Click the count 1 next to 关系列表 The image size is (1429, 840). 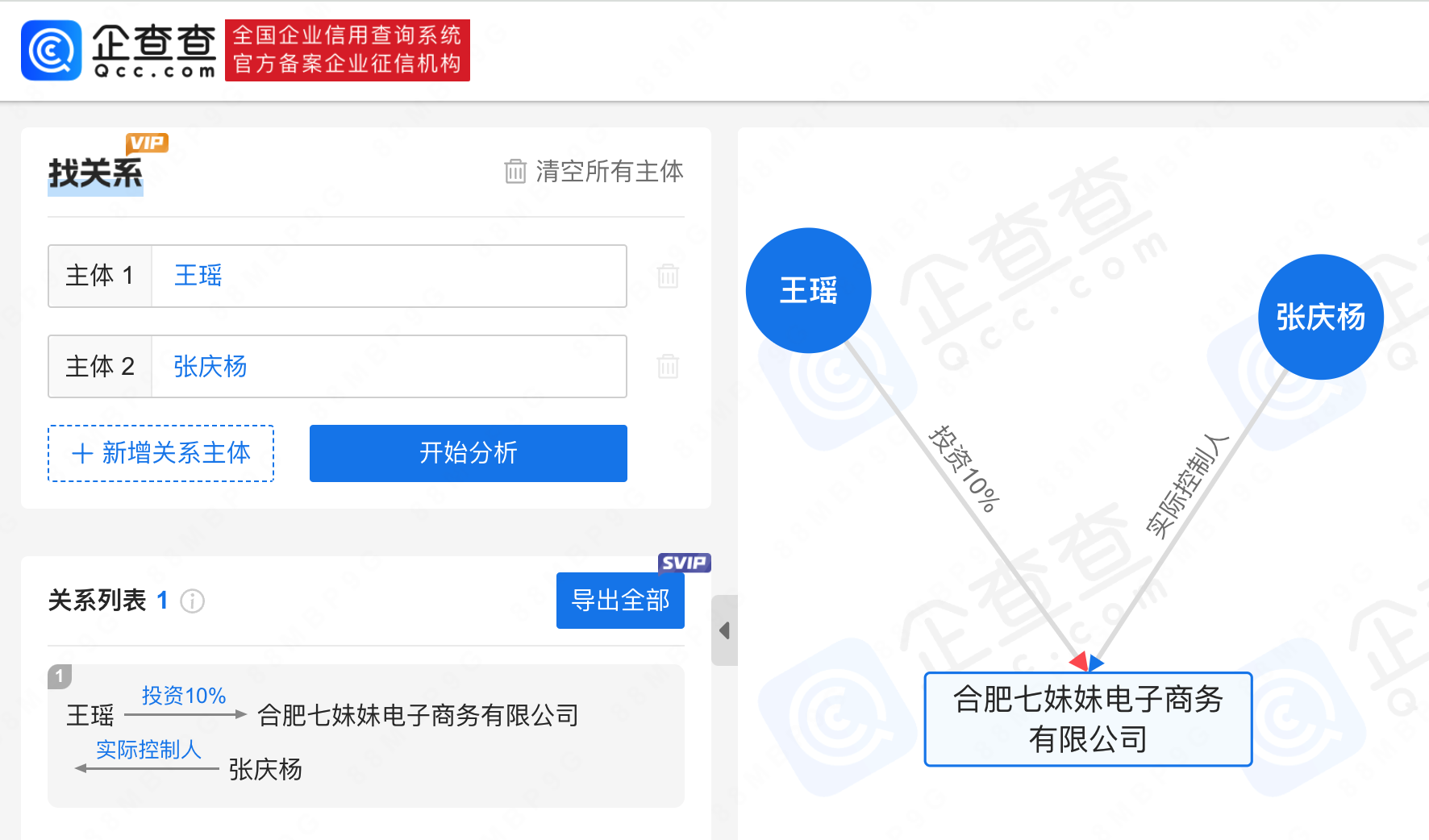pos(162,601)
